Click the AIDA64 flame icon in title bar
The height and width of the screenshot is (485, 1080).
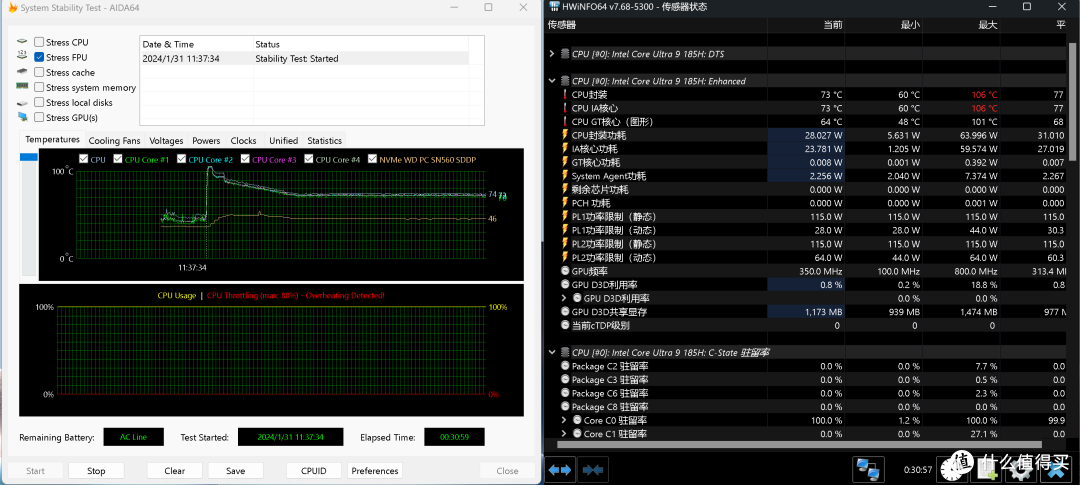tap(12, 8)
